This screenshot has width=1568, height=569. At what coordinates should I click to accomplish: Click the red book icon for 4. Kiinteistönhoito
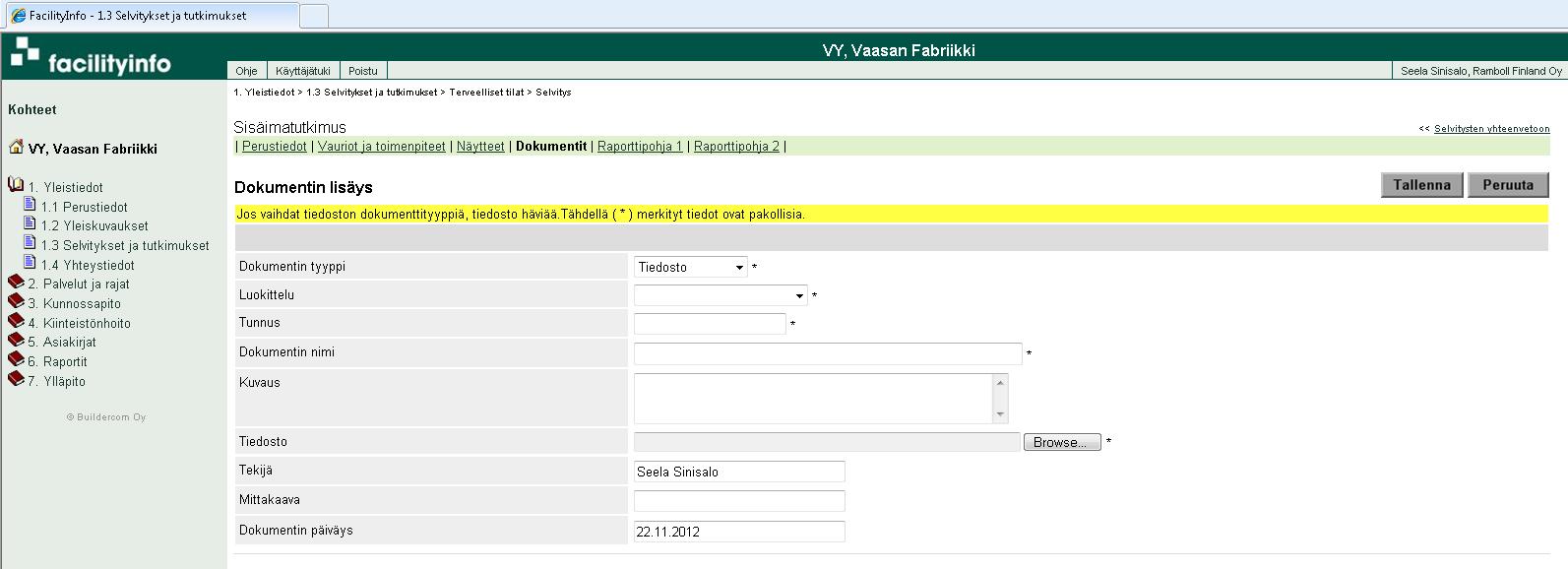[x=16, y=321]
